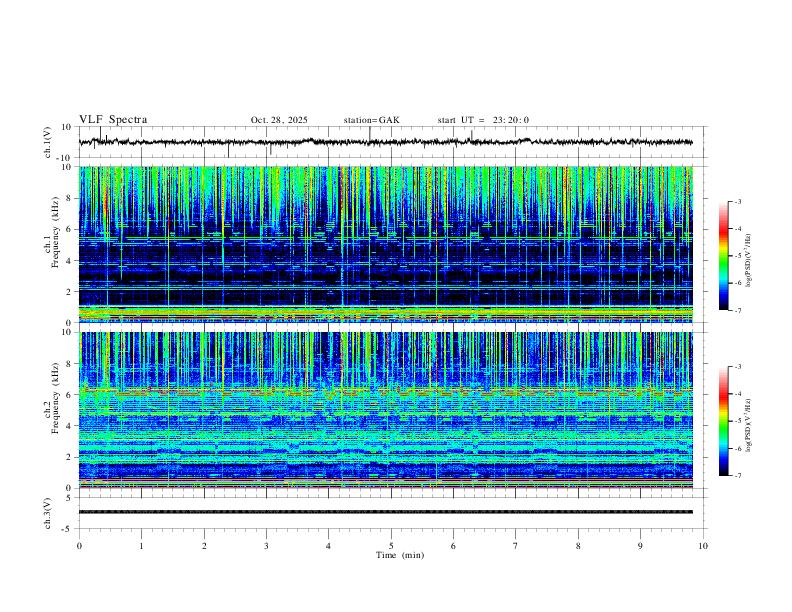Click the ch.2 "Frequency (kHz)" axis label
This screenshot has width=792, height=612.
tap(55, 398)
